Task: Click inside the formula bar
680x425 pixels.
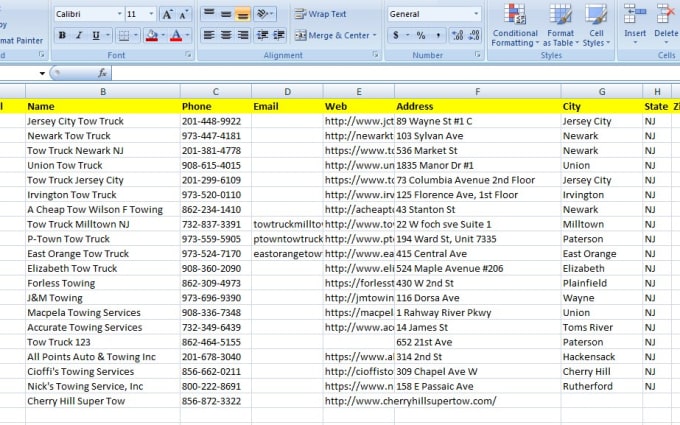Action: (395, 73)
